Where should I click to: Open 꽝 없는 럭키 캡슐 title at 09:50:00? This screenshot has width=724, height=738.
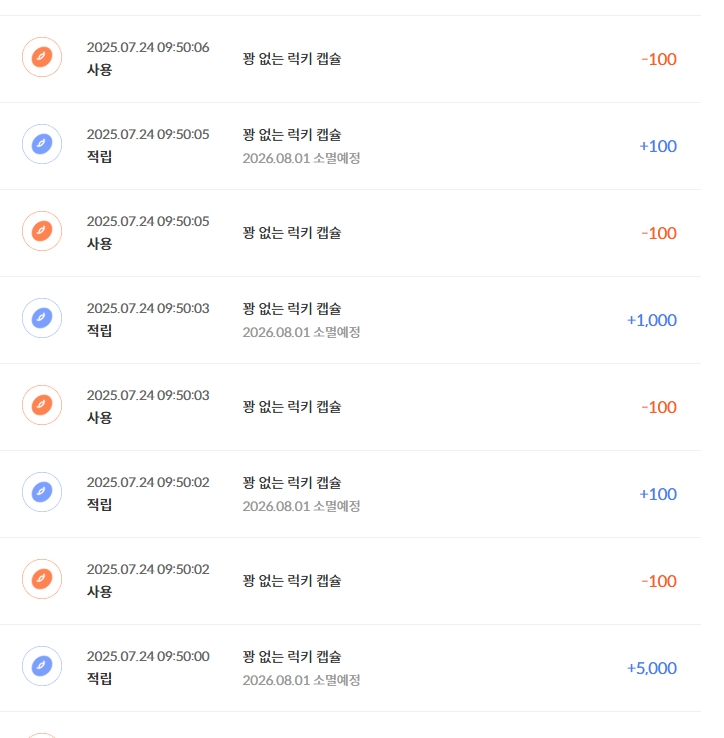(x=292, y=657)
